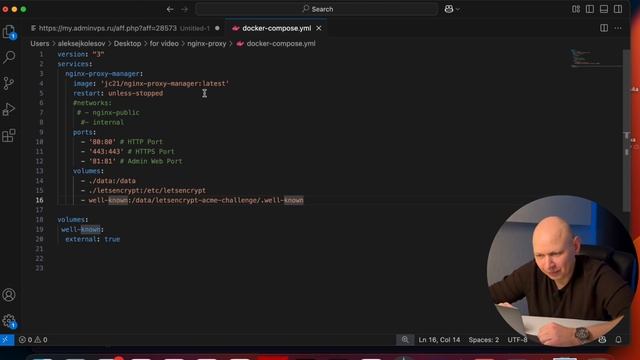Click the Customize Layout icon

576,9
